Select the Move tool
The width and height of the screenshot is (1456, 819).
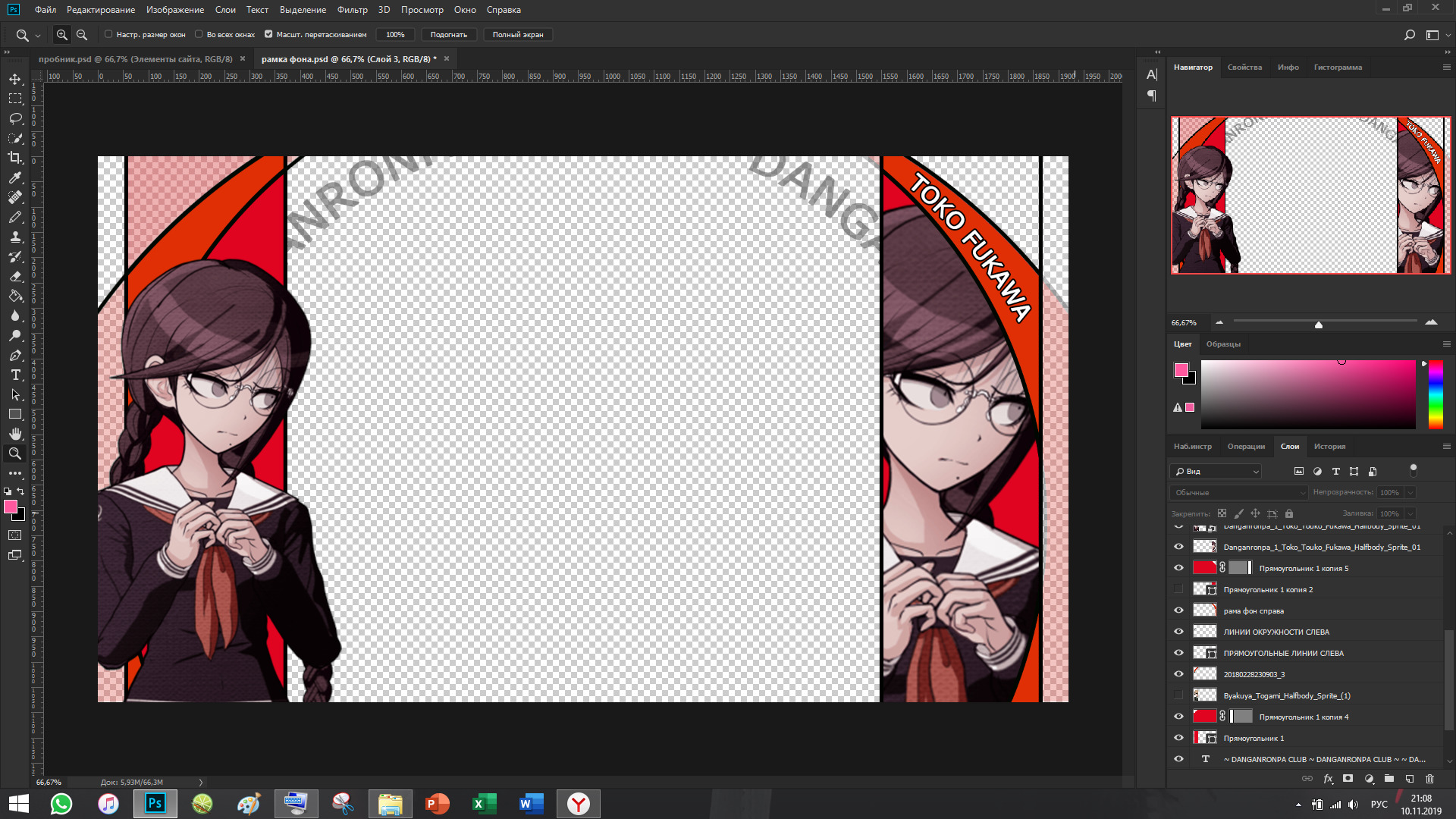[15, 79]
